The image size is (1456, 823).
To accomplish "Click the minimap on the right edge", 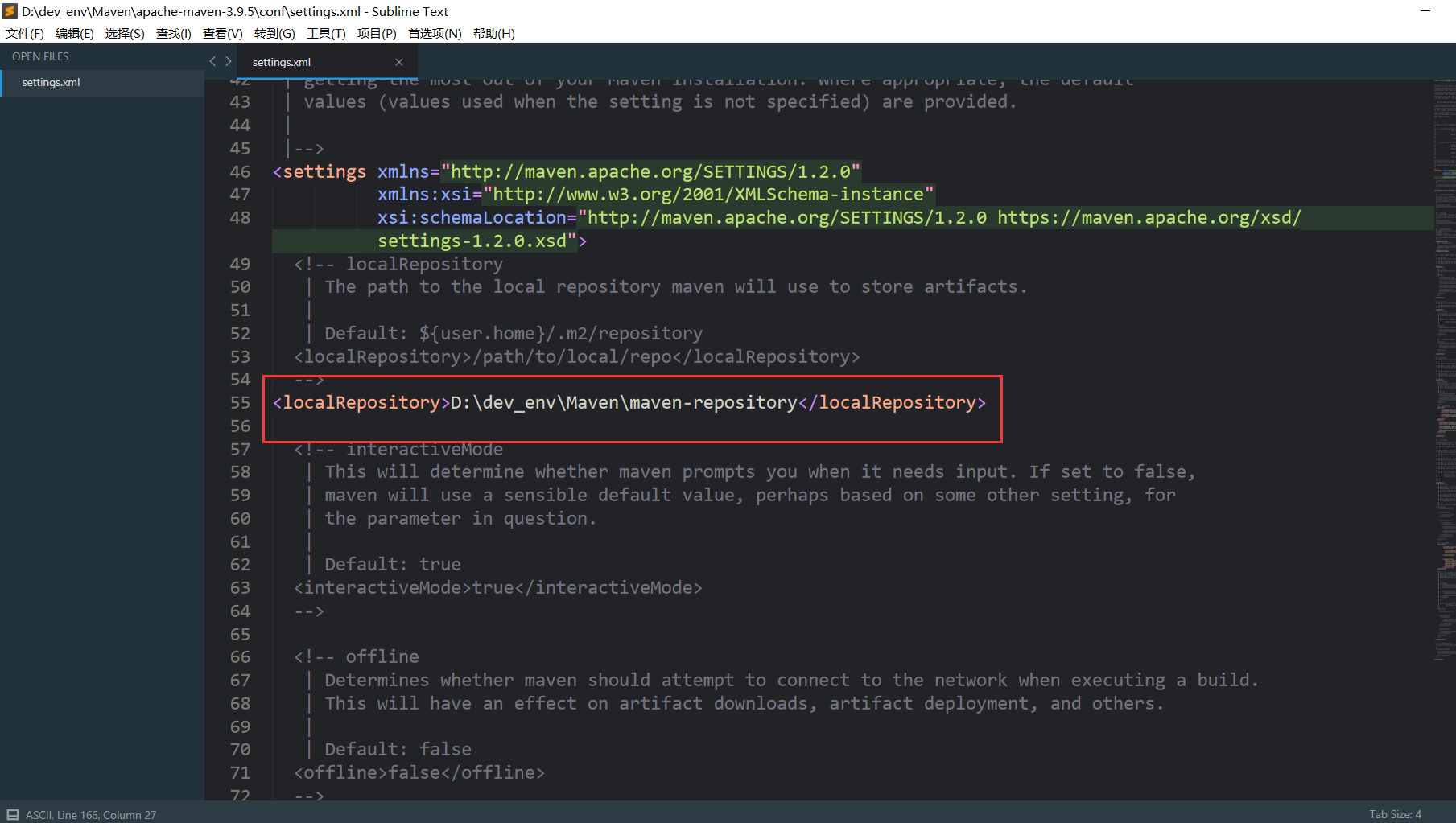I will point(1444,370).
